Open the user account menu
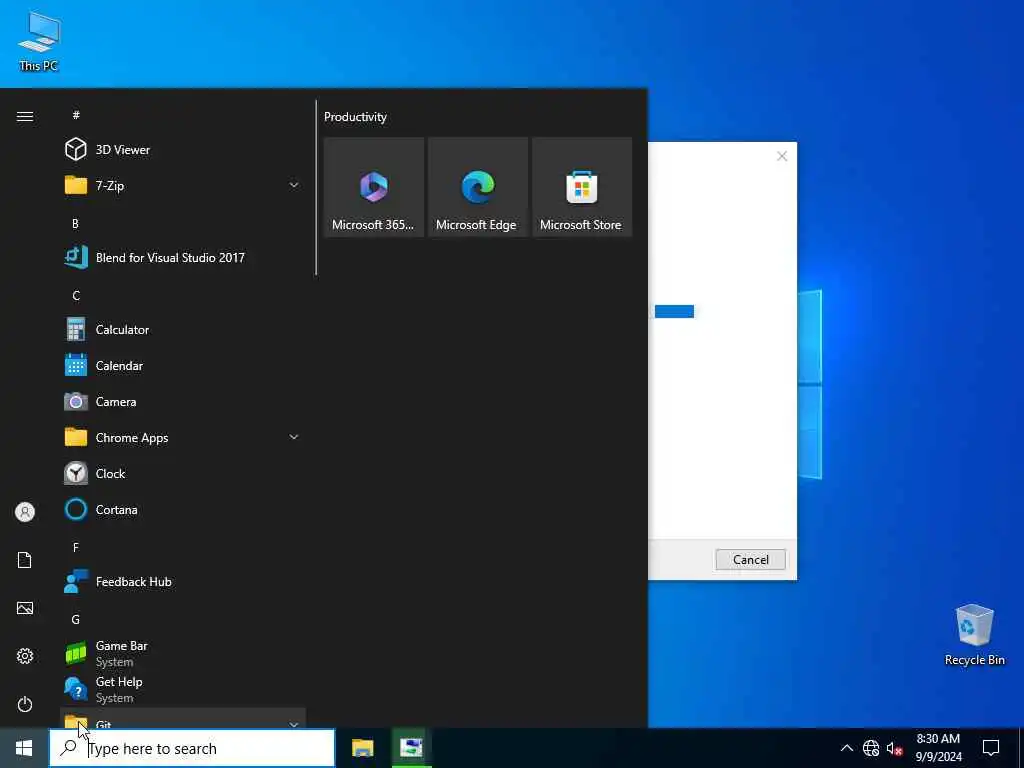 [25, 512]
